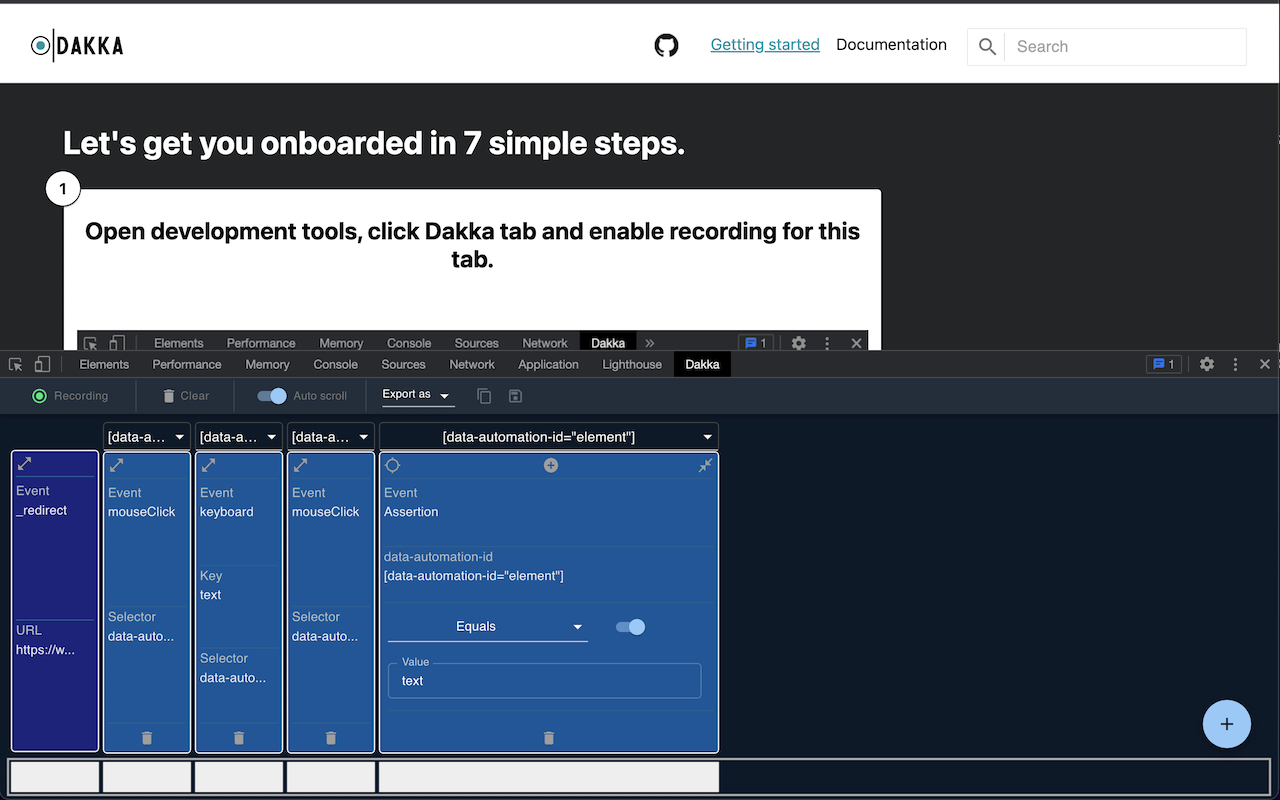This screenshot has width=1280, height=800.
Task: Click the plus circle icon in Assertion card
Action: [550, 466]
